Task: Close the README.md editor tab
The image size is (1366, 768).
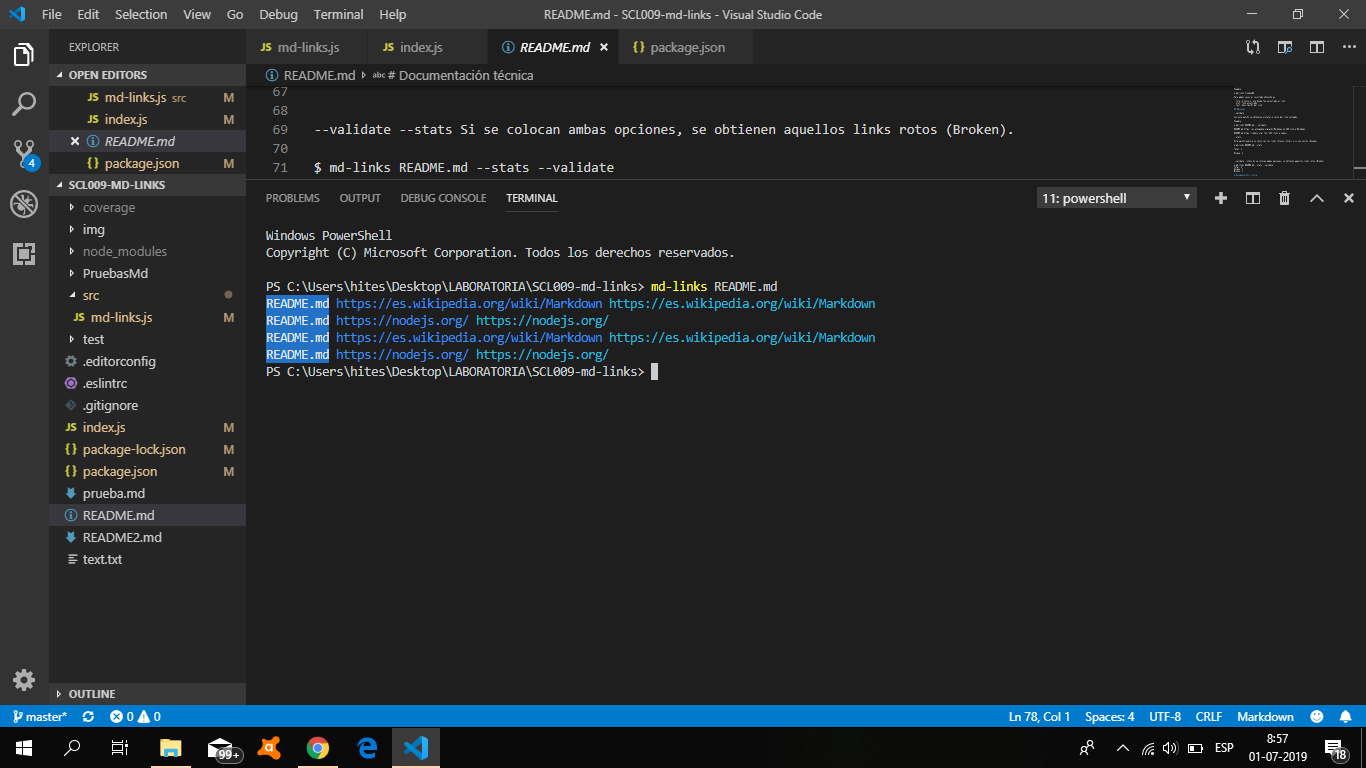Action: [x=603, y=47]
